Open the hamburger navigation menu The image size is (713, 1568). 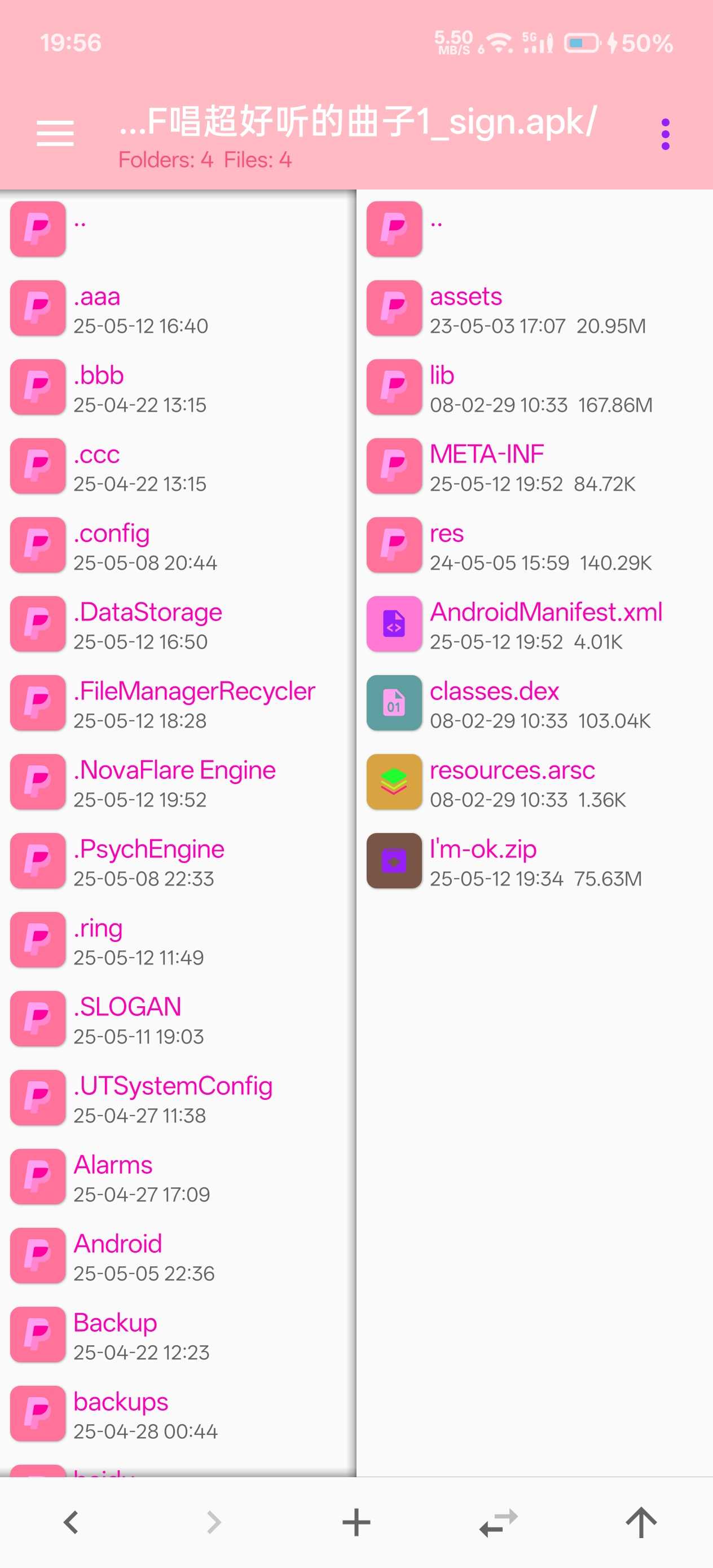[x=55, y=133]
